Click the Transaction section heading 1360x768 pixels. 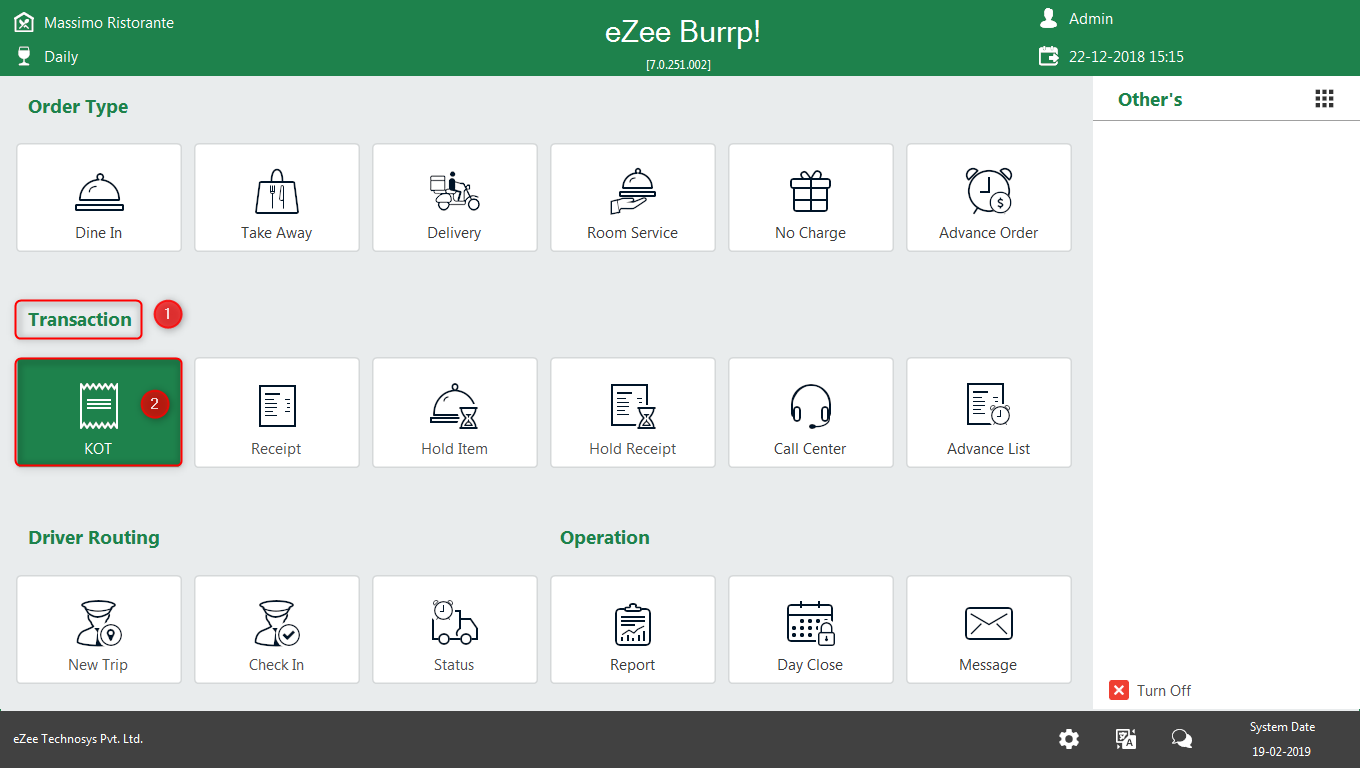(x=80, y=319)
